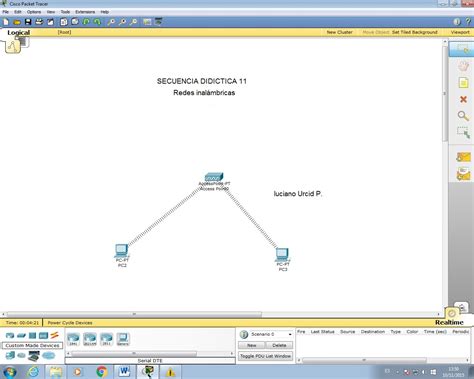474x379 pixels.
Task: Choose the Resize Shape tool
Action: click(463, 132)
